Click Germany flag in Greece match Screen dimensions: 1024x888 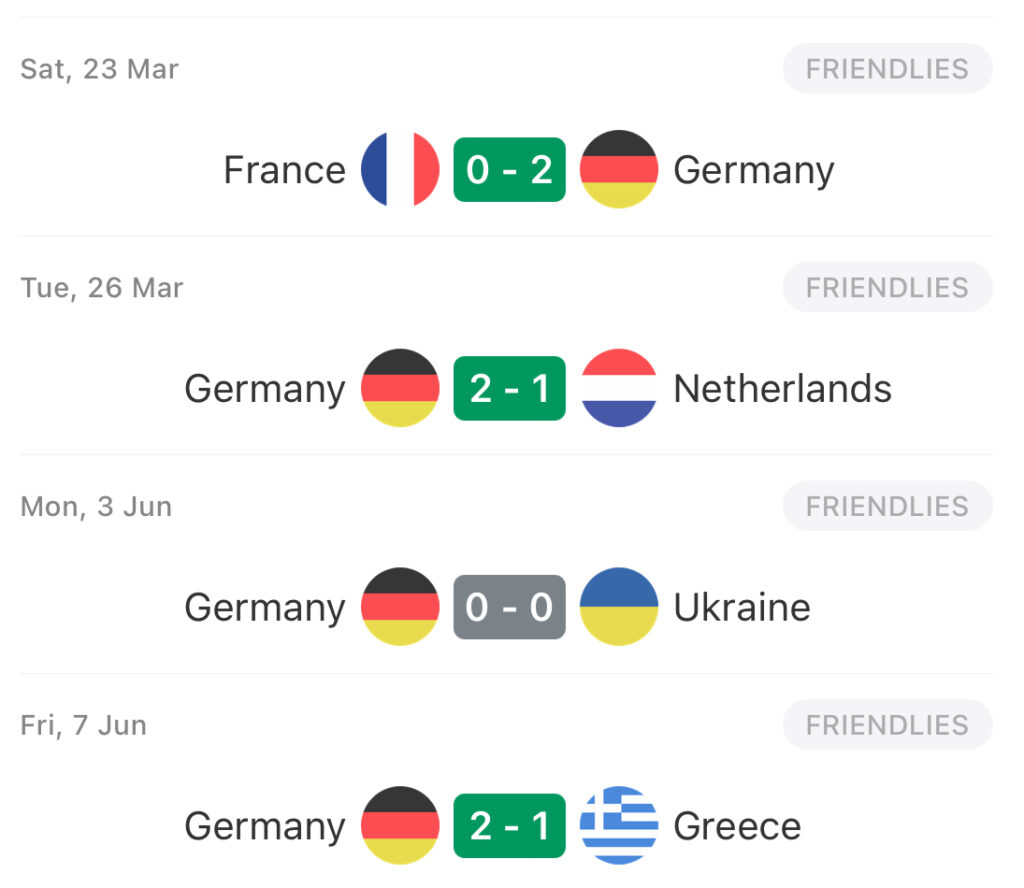click(400, 826)
